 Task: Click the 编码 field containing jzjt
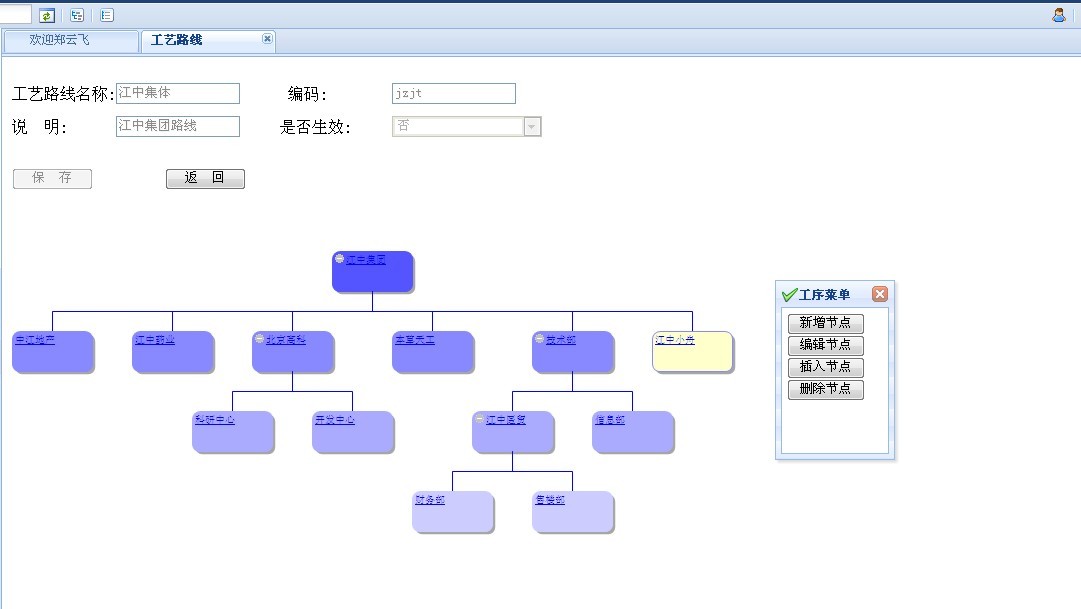coord(454,93)
